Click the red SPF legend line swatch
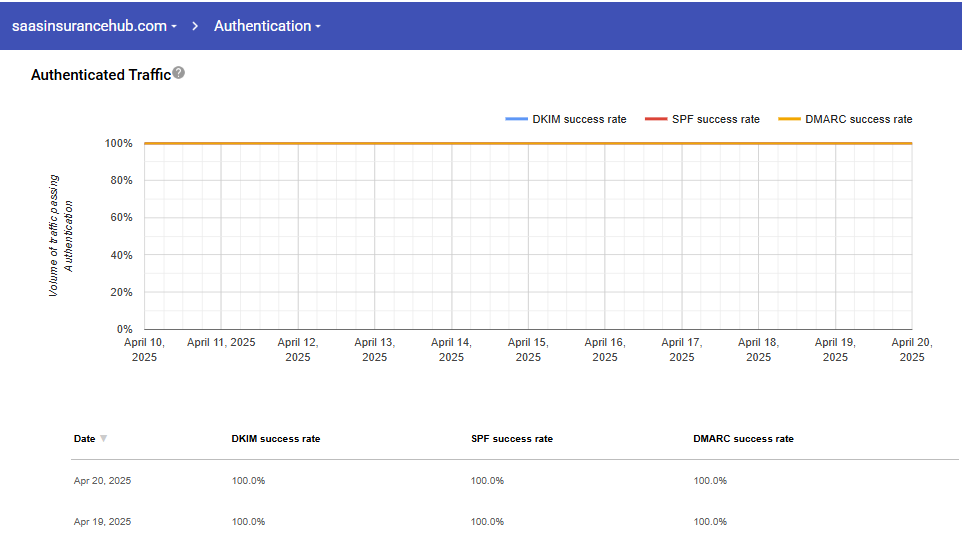The image size is (962, 543). click(x=656, y=119)
